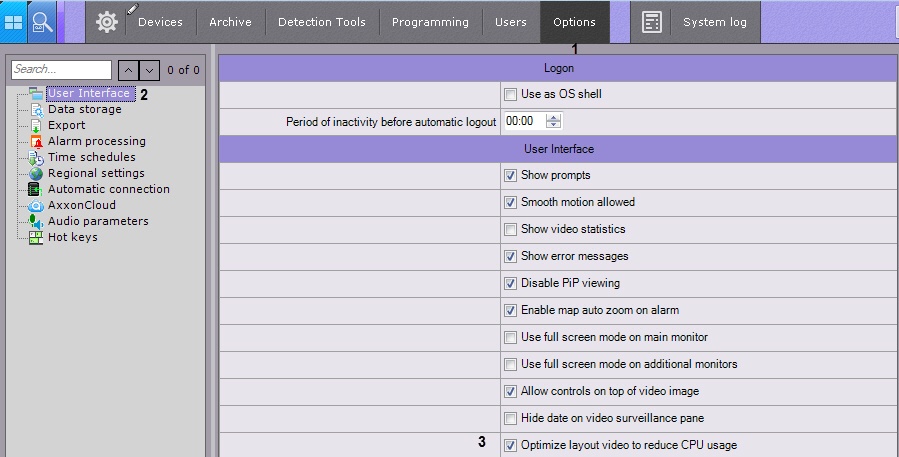Click the AxxonCloud cloud icon
899x457 pixels.
click(36, 205)
